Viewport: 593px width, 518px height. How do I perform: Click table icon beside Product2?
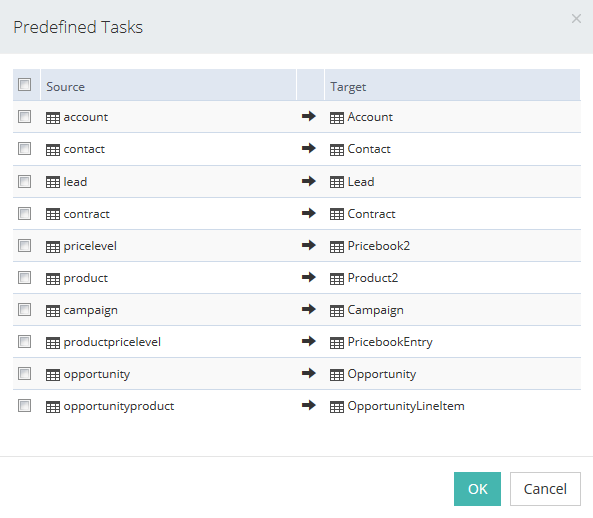pyautogui.click(x=337, y=279)
